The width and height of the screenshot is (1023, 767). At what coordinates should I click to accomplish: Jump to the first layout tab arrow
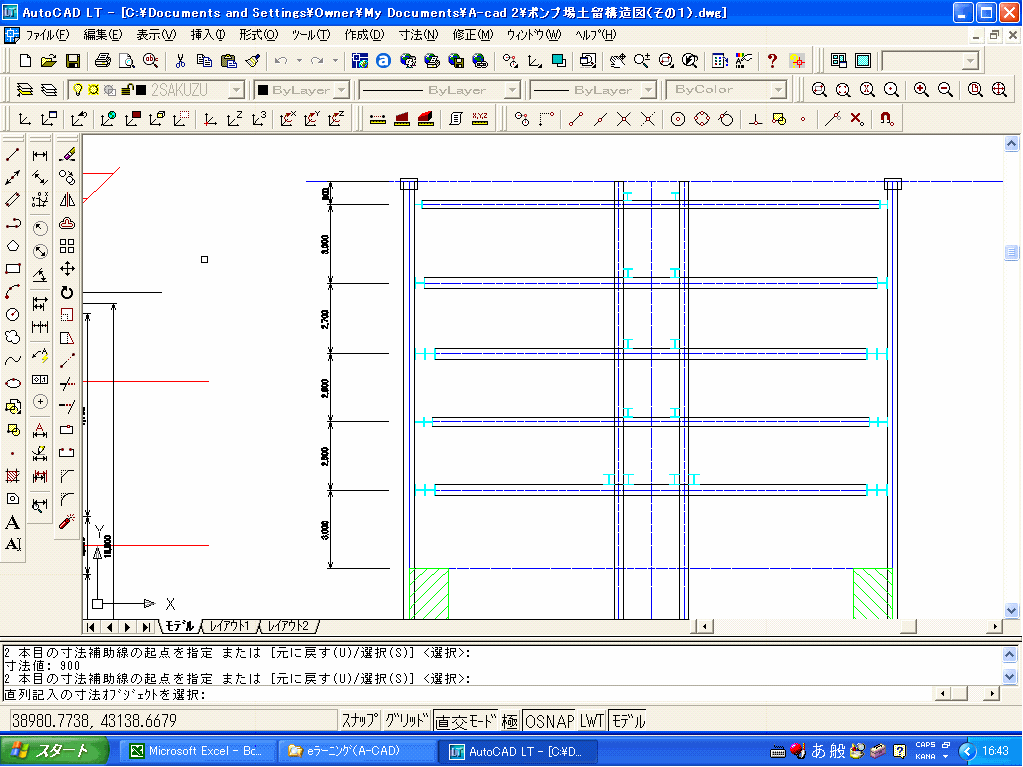91,627
